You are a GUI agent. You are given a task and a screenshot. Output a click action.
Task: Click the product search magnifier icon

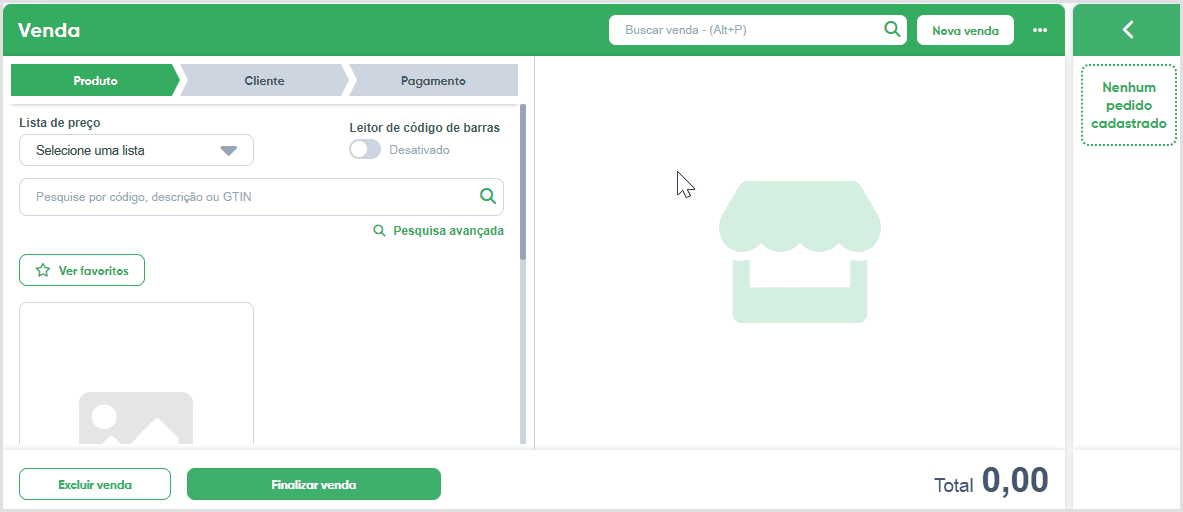coord(488,197)
